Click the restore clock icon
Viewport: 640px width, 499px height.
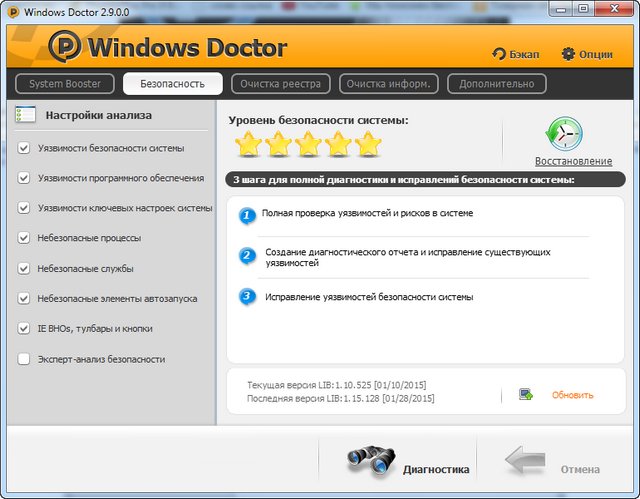pos(564,134)
